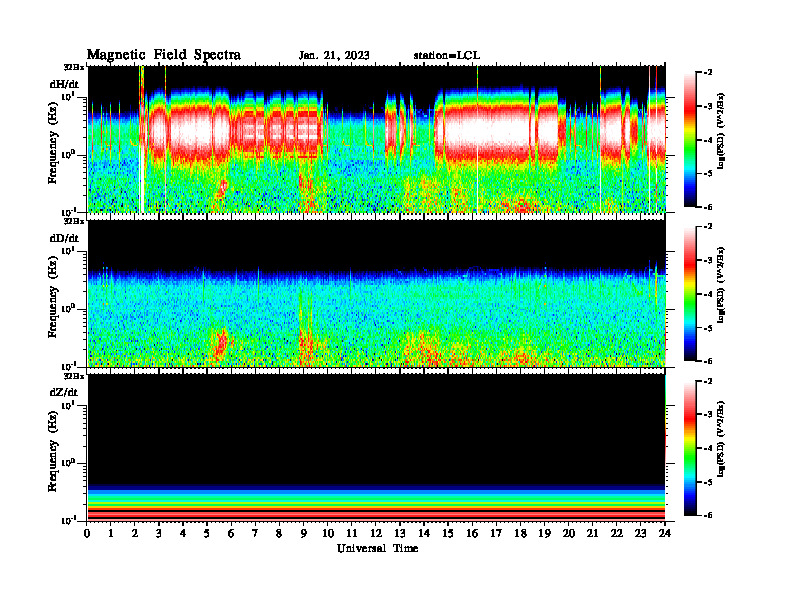The height and width of the screenshot is (612, 792).
Task: Click the log(PSD) label beside dZ/dt color bar
Action: pyautogui.click(x=721, y=439)
